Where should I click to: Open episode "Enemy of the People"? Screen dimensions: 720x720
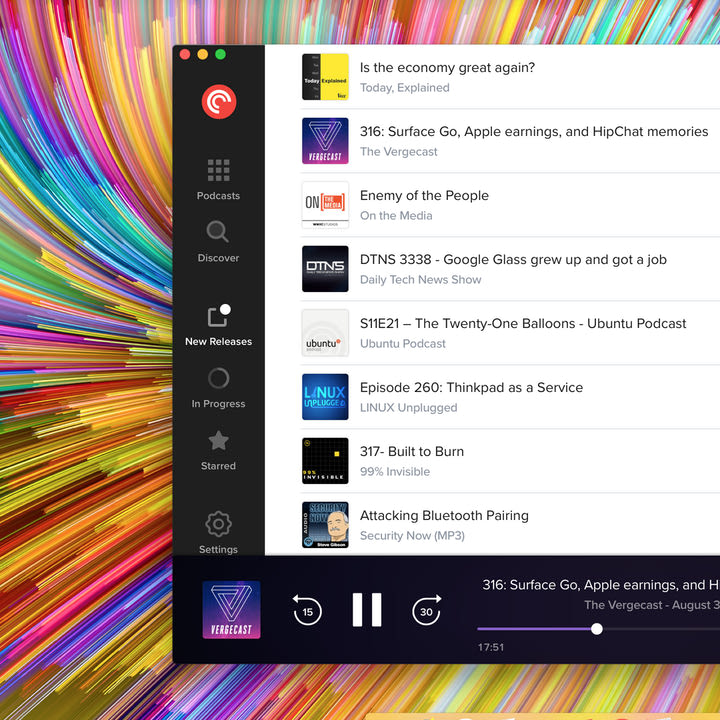pyautogui.click(x=424, y=196)
